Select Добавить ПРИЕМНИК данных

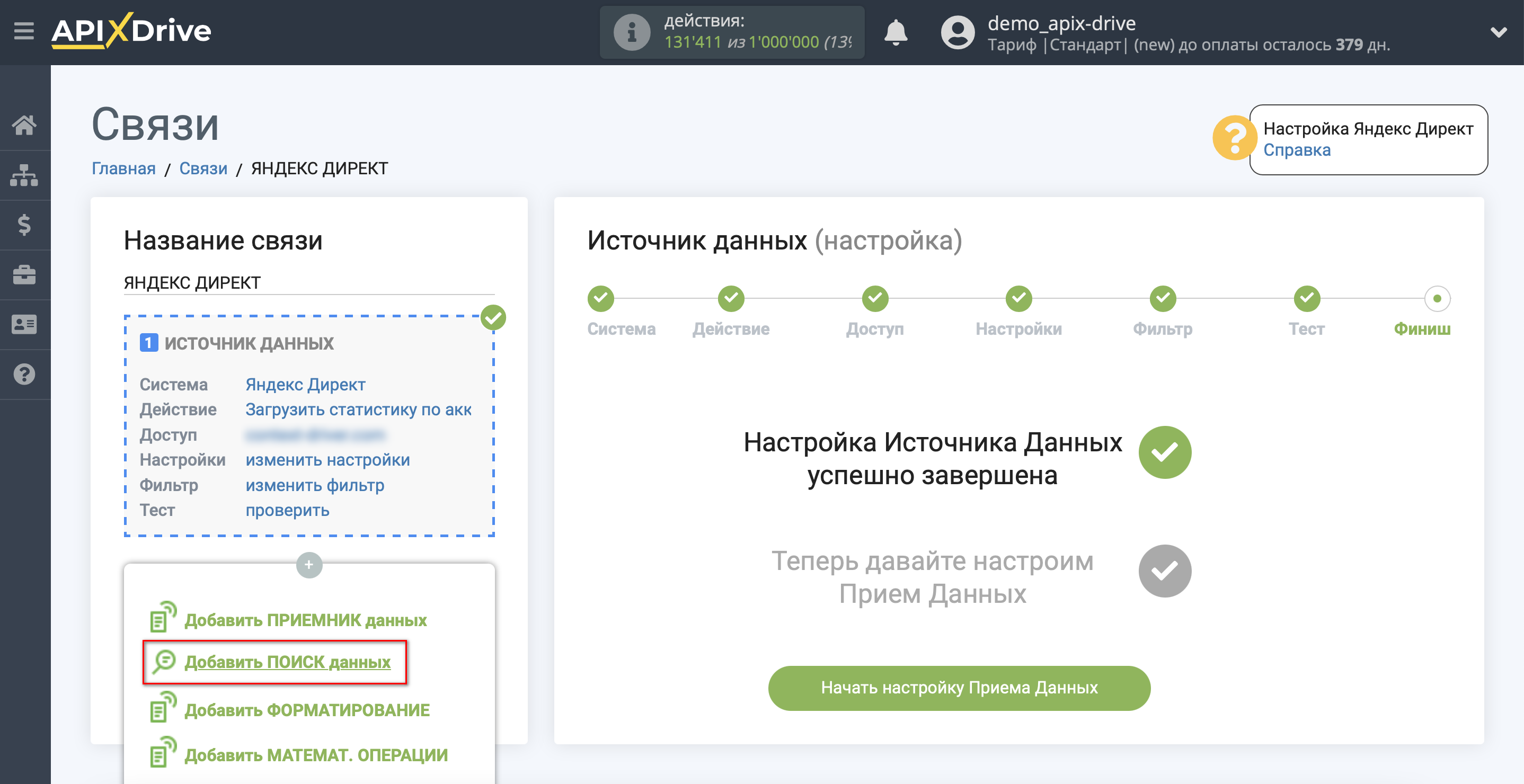tap(305, 620)
